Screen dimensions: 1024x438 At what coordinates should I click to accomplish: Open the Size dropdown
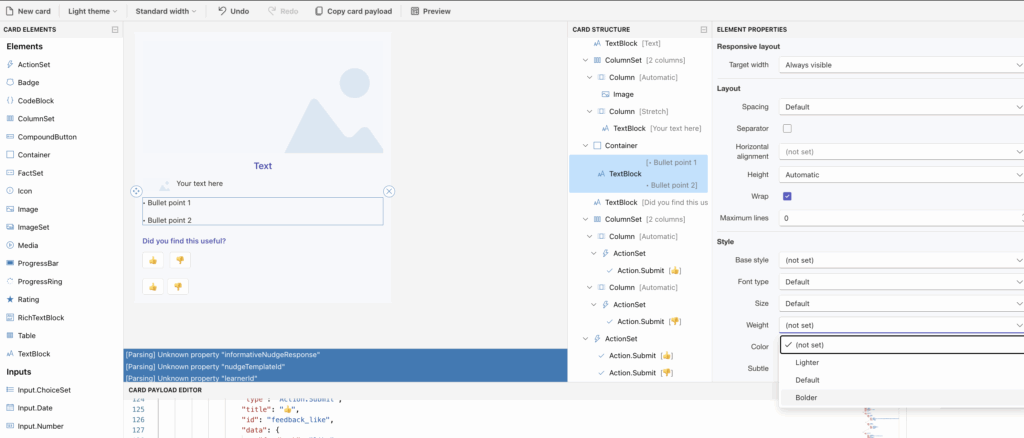[901, 304]
